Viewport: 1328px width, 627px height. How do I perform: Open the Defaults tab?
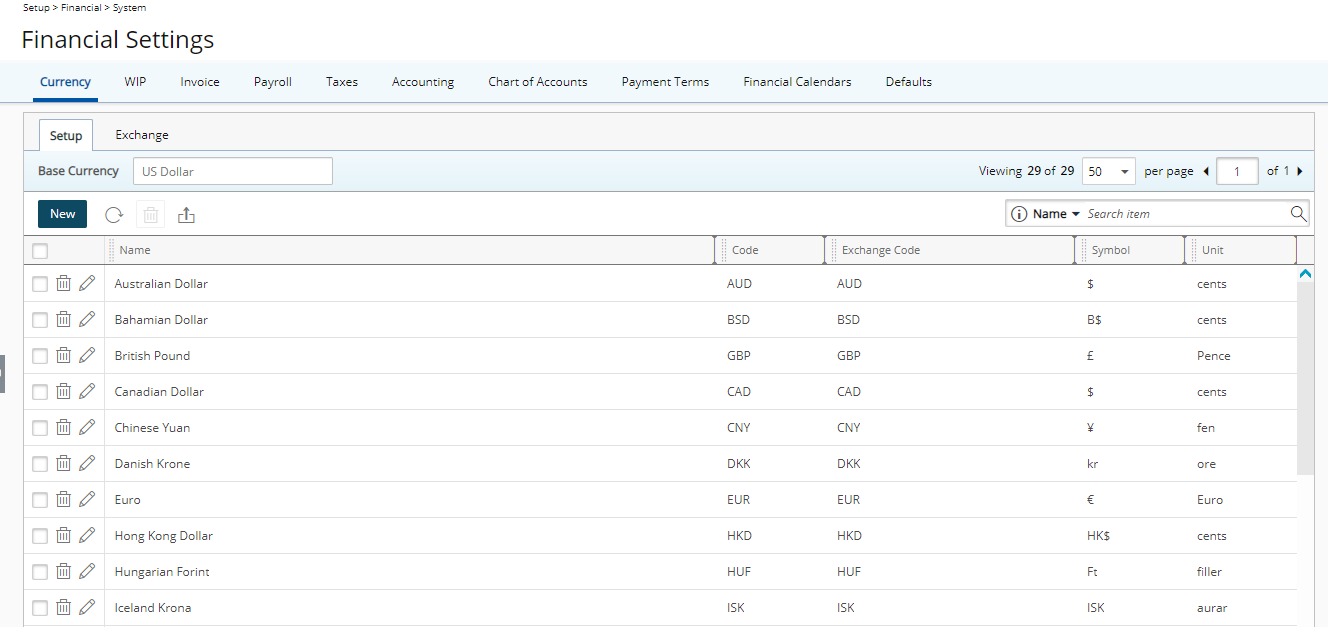pyautogui.click(x=909, y=82)
